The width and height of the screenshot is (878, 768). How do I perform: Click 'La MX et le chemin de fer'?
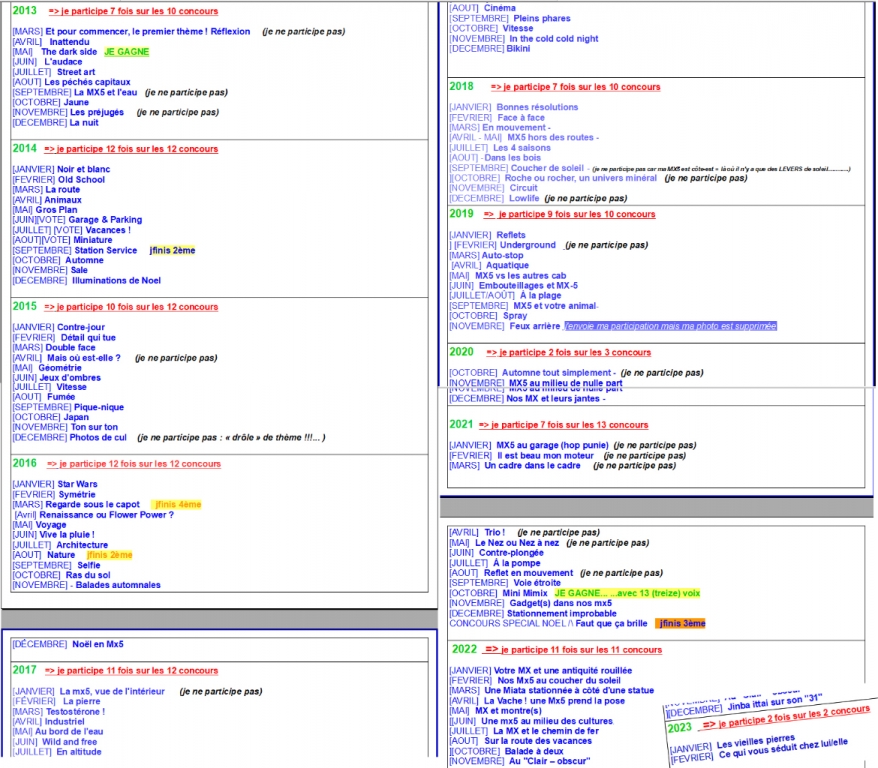coord(546,731)
